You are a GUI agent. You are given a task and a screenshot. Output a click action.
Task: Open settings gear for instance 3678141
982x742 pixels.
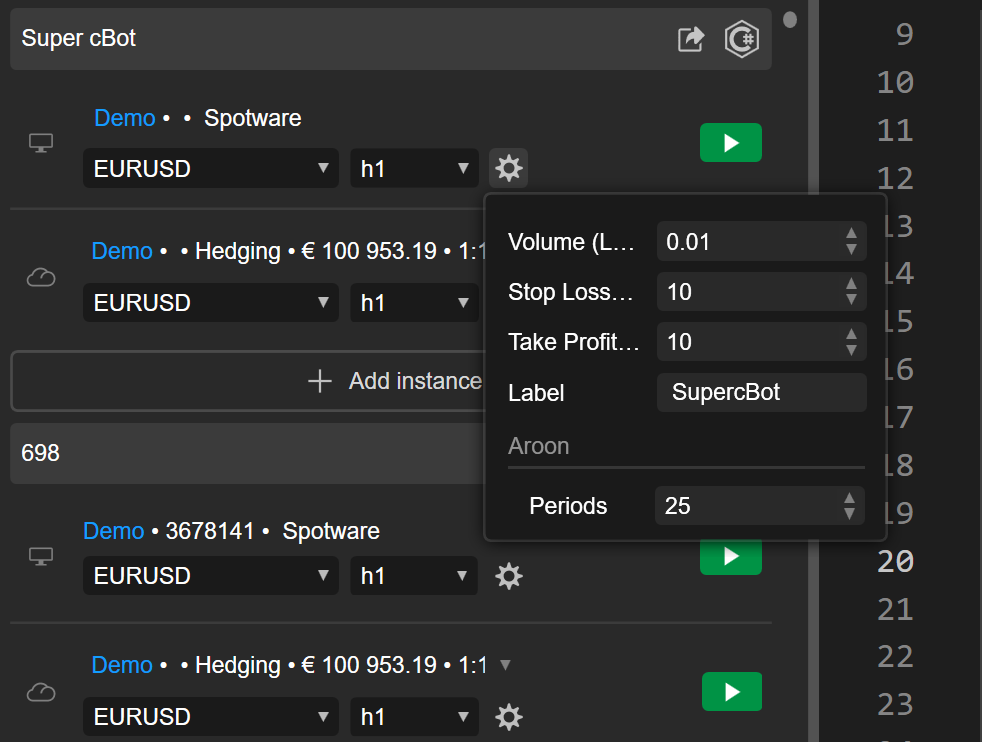[509, 576]
